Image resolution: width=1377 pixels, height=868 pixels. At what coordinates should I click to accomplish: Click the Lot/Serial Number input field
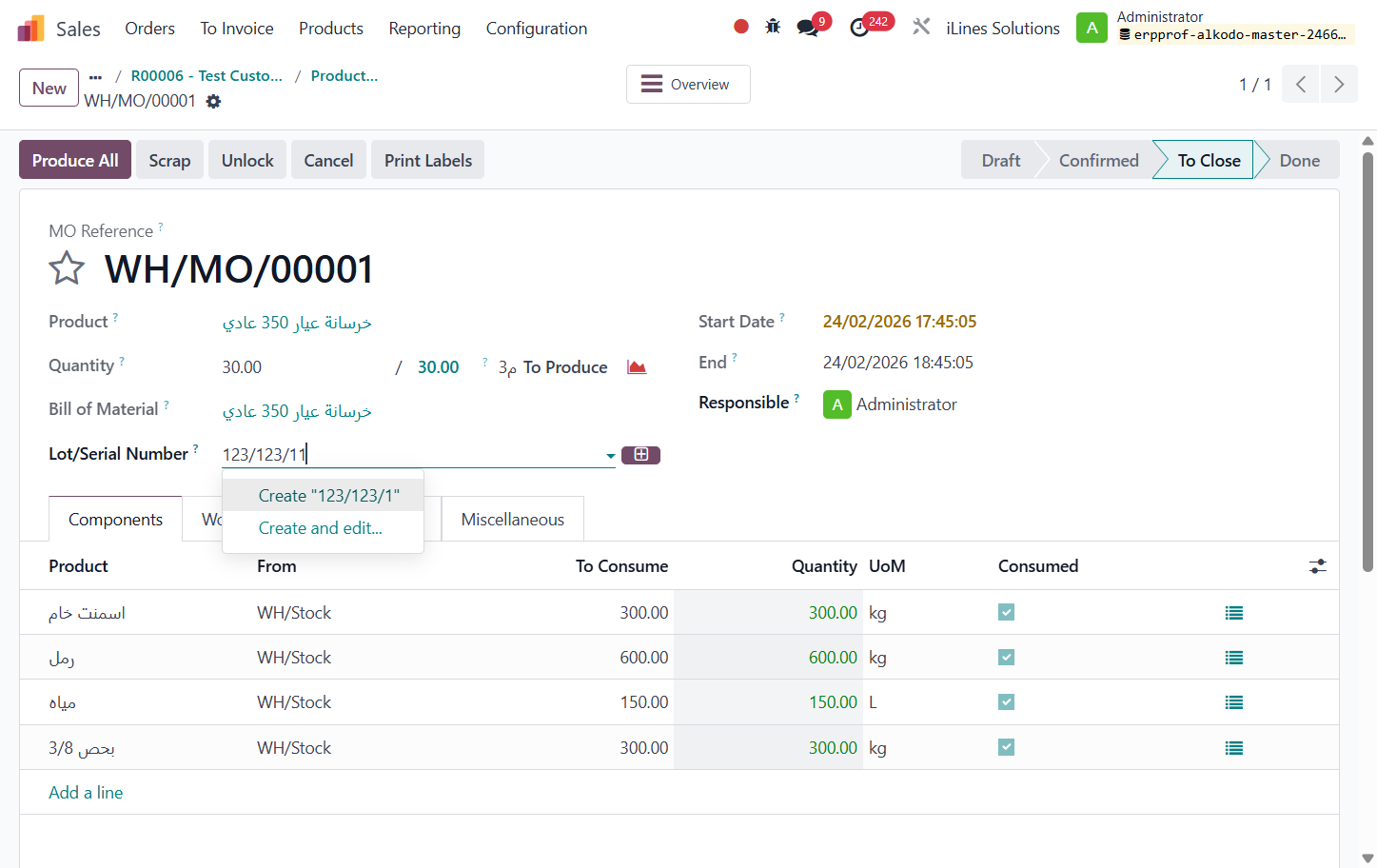point(411,455)
